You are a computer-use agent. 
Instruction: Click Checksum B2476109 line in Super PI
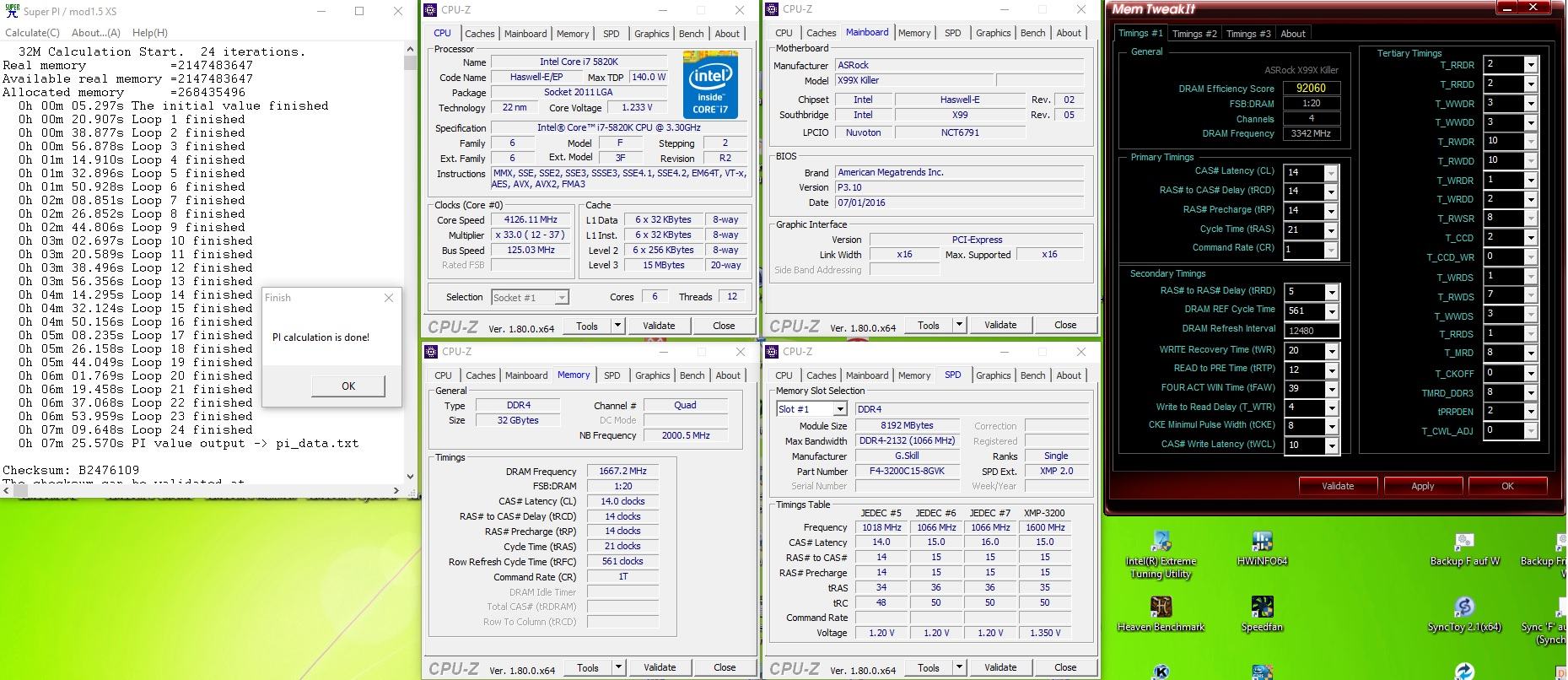click(71, 470)
